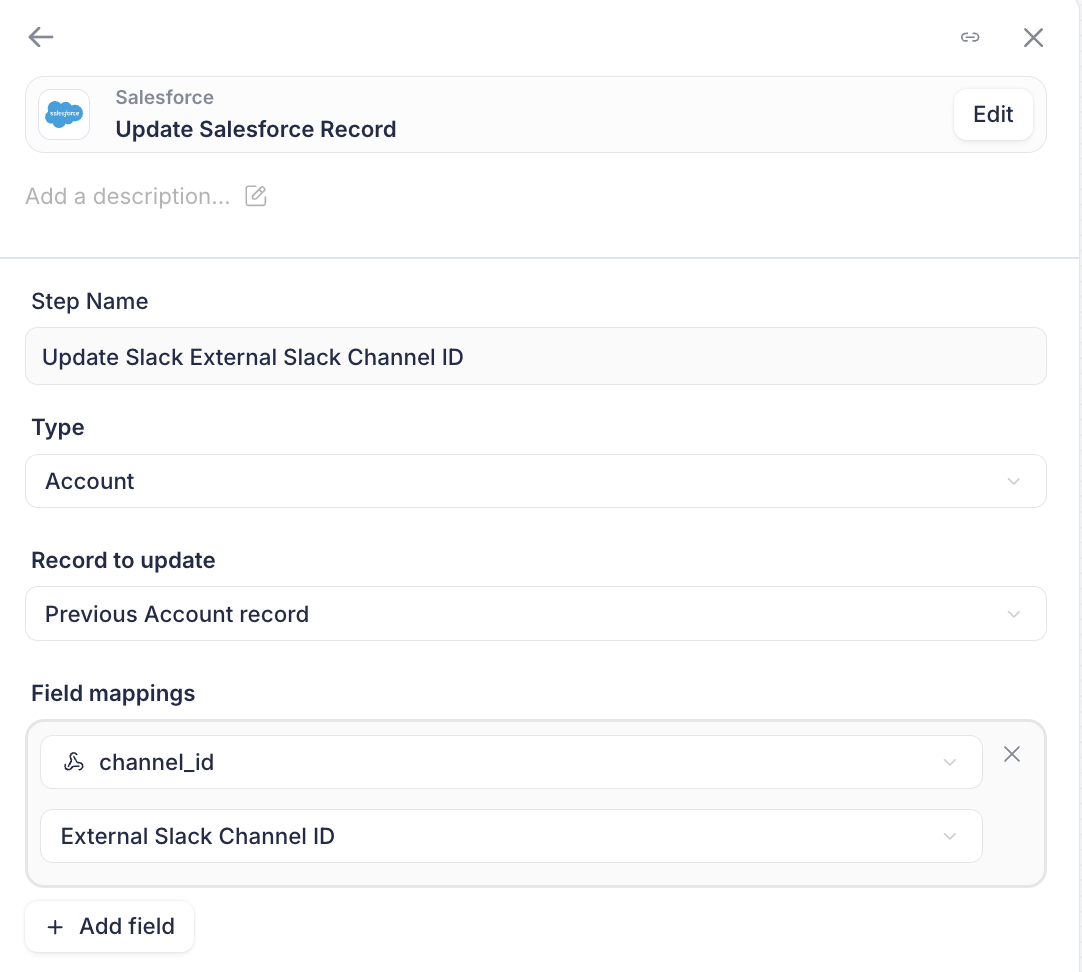Click the Salesforce cloud logo
Viewport: 1082px width, 972px height.
point(64,115)
